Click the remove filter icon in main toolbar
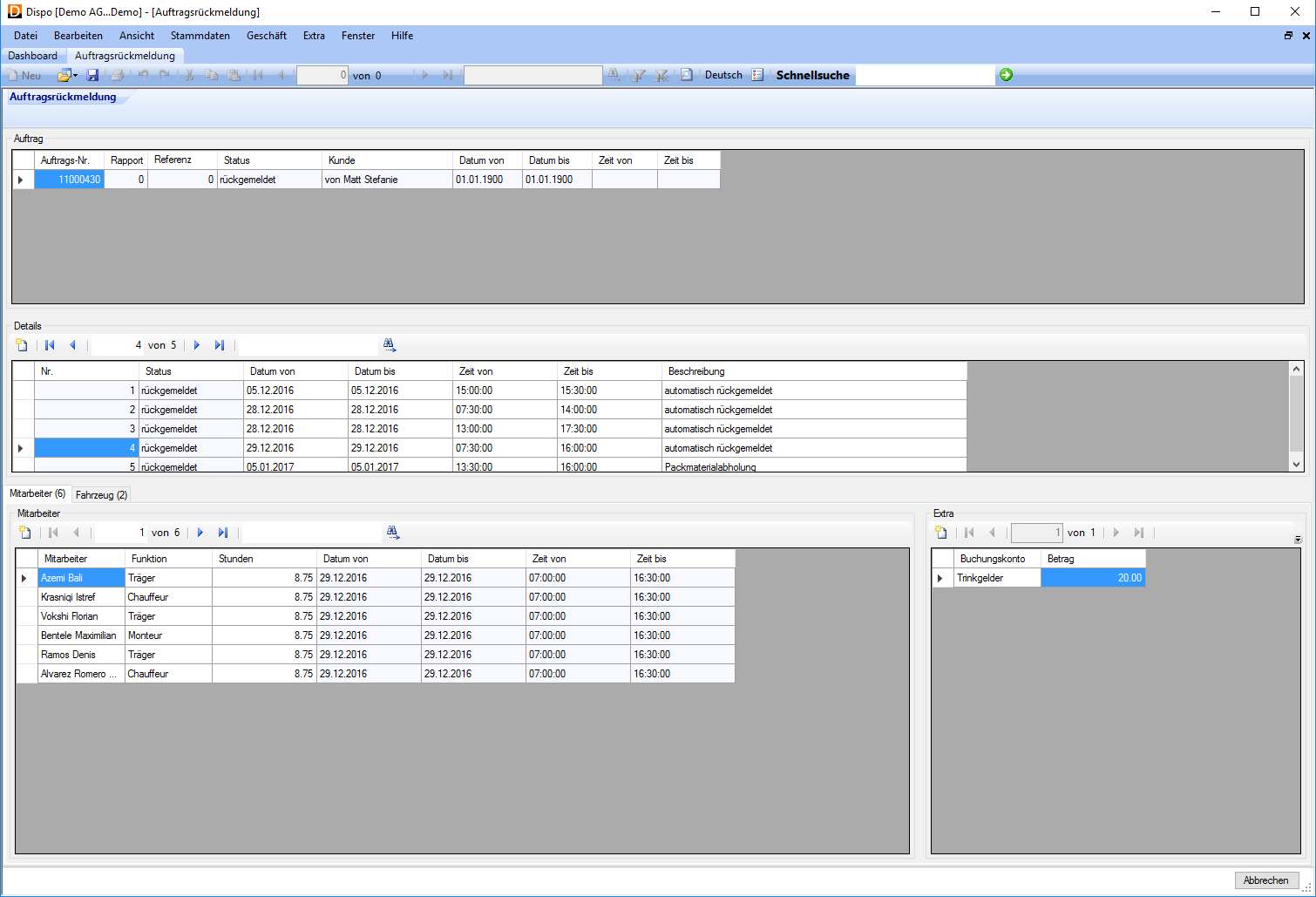Image resolution: width=1316 pixels, height=897 pixels. pyautogui.click(x=662, y=75)
